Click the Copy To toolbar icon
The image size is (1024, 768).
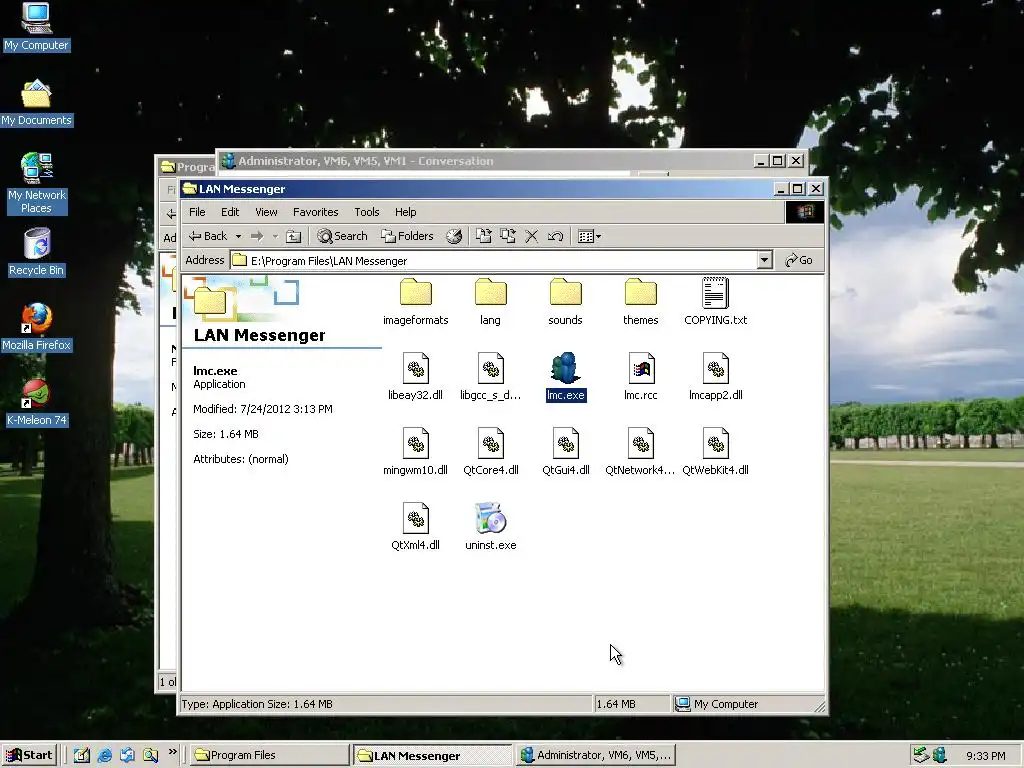click(x=507, y=236)
